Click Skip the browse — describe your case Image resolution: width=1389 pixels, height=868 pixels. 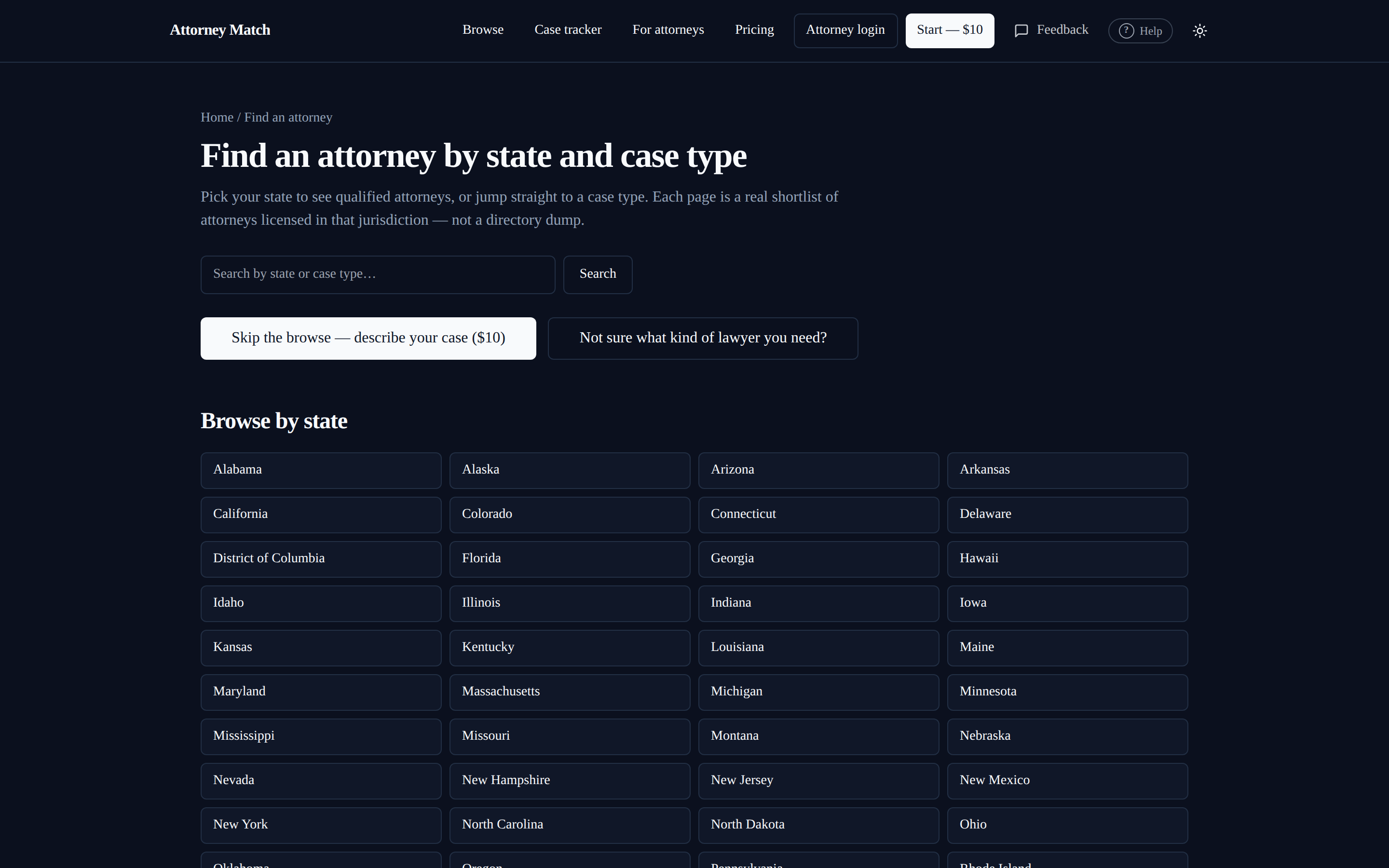click(x=368, y=338)
